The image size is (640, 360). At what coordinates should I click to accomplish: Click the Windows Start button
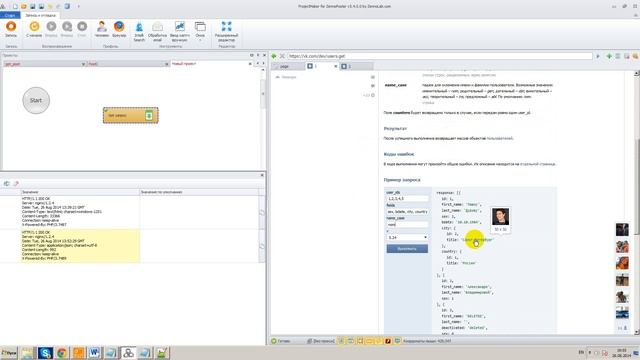coord(9,353)
